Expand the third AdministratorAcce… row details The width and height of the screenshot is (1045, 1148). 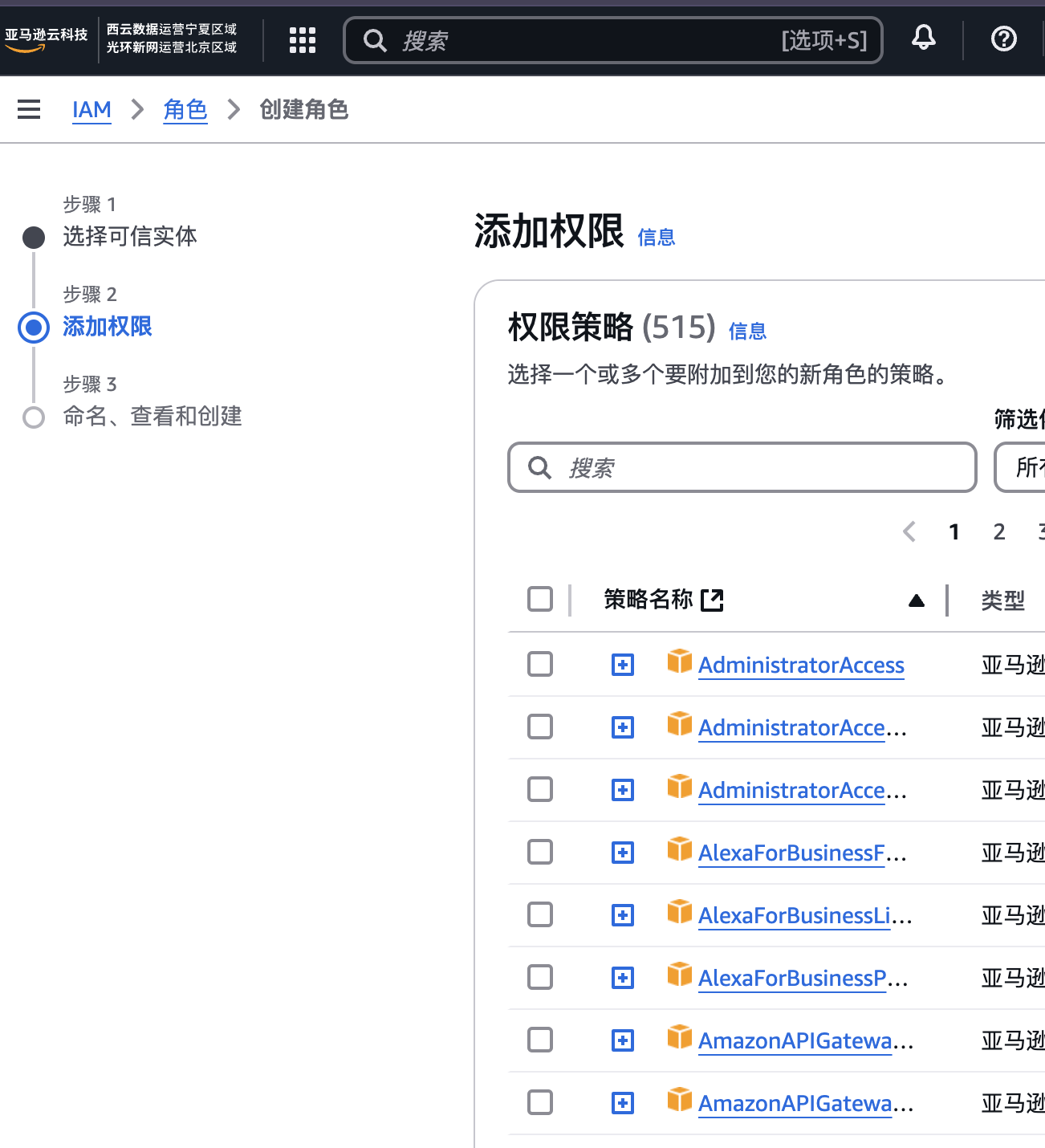pyautogui.click(x=623, y=790)
